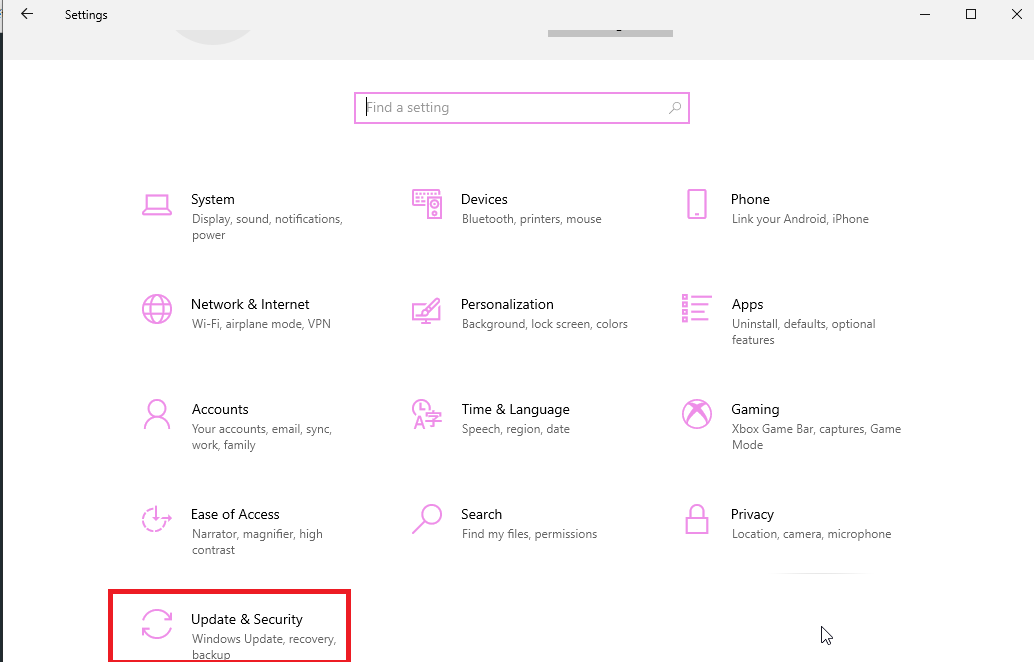Open the Privacy lock icon
The height and width of the screenshot is (662, 1034).
click(x=697, y=519)
